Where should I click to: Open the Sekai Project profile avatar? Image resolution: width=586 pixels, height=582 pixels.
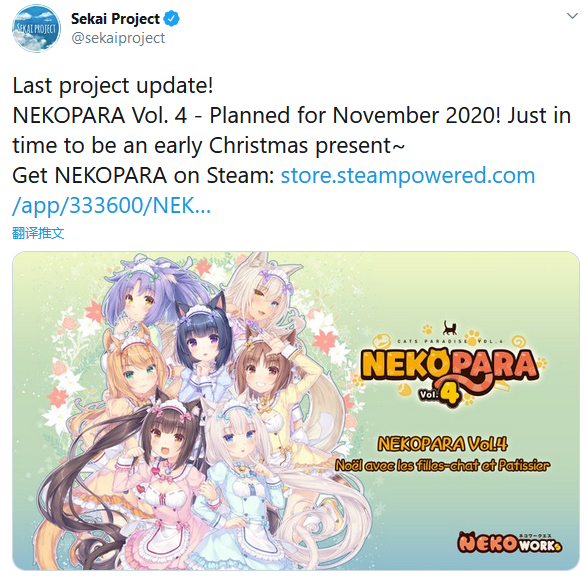tap(36, 28)
